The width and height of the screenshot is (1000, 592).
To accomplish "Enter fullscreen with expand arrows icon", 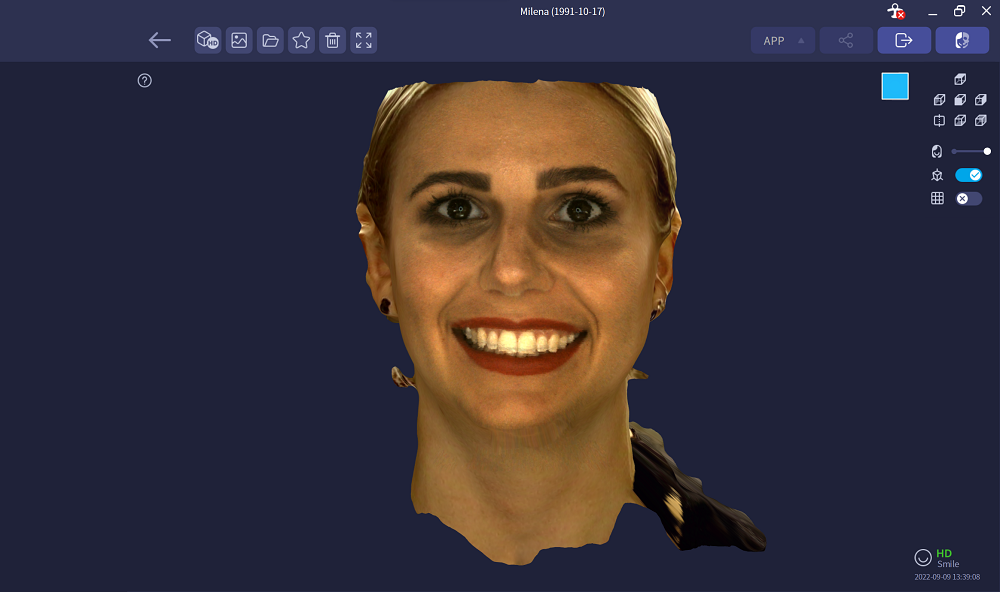I will tap(364, 40).
